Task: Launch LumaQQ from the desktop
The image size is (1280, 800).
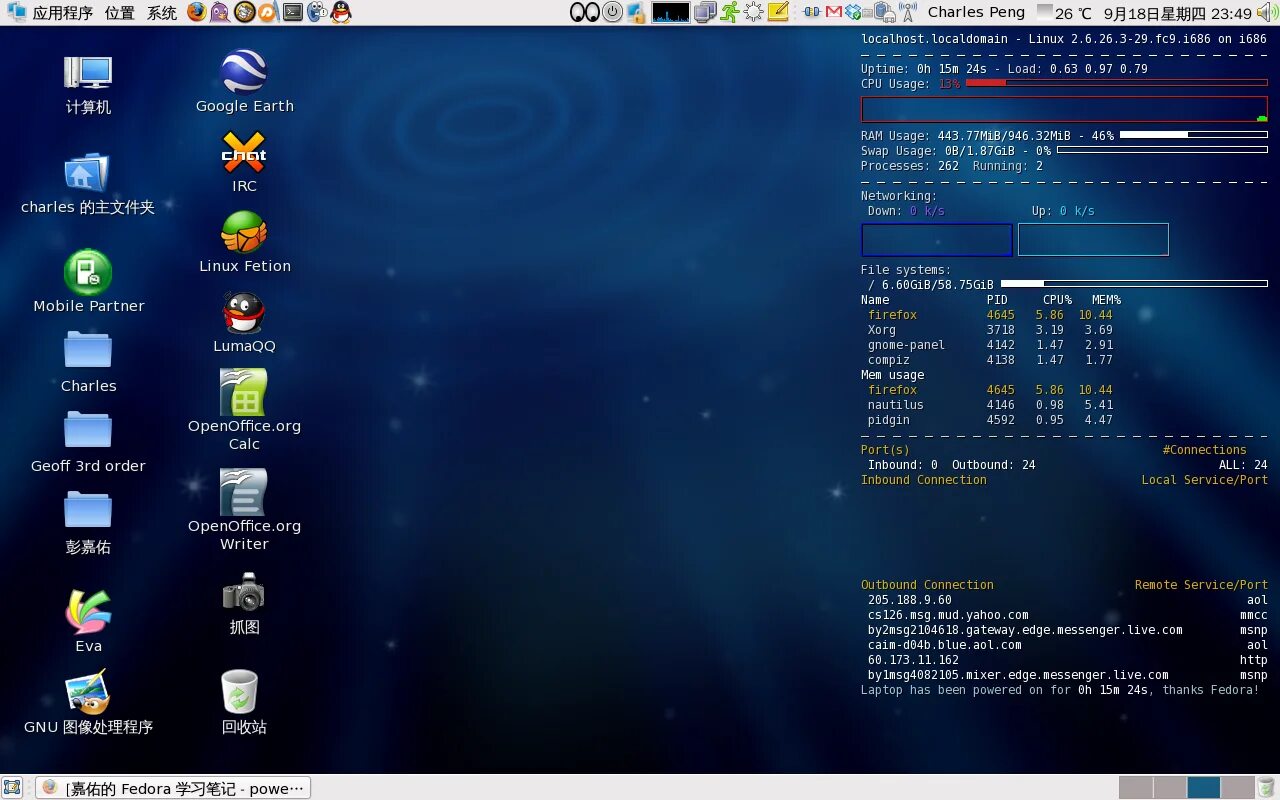Action: click(244, 322)
